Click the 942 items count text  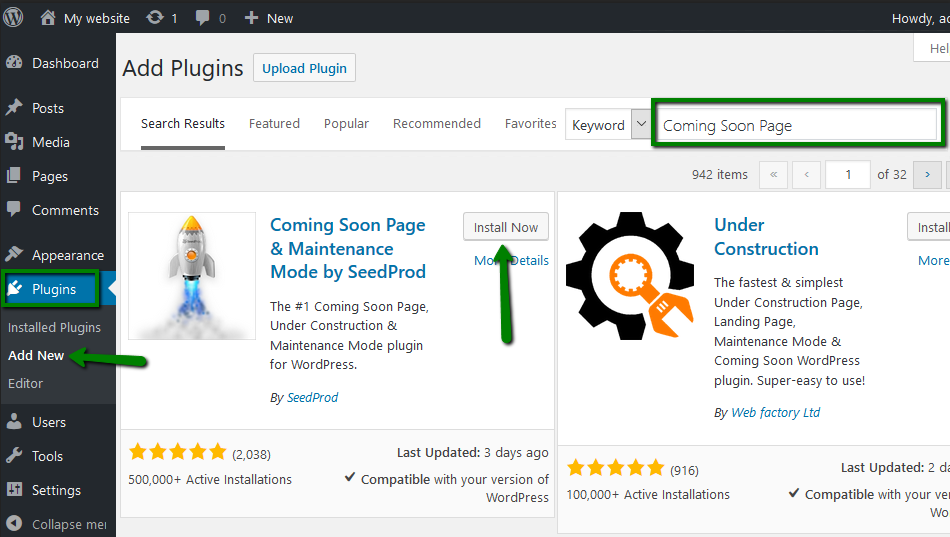coord(720,175)
